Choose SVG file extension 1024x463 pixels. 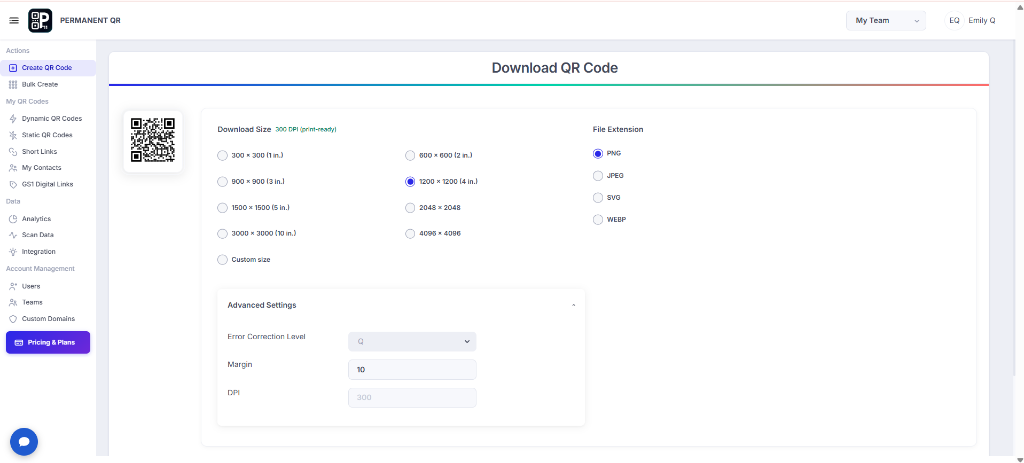tap(598, 197)
